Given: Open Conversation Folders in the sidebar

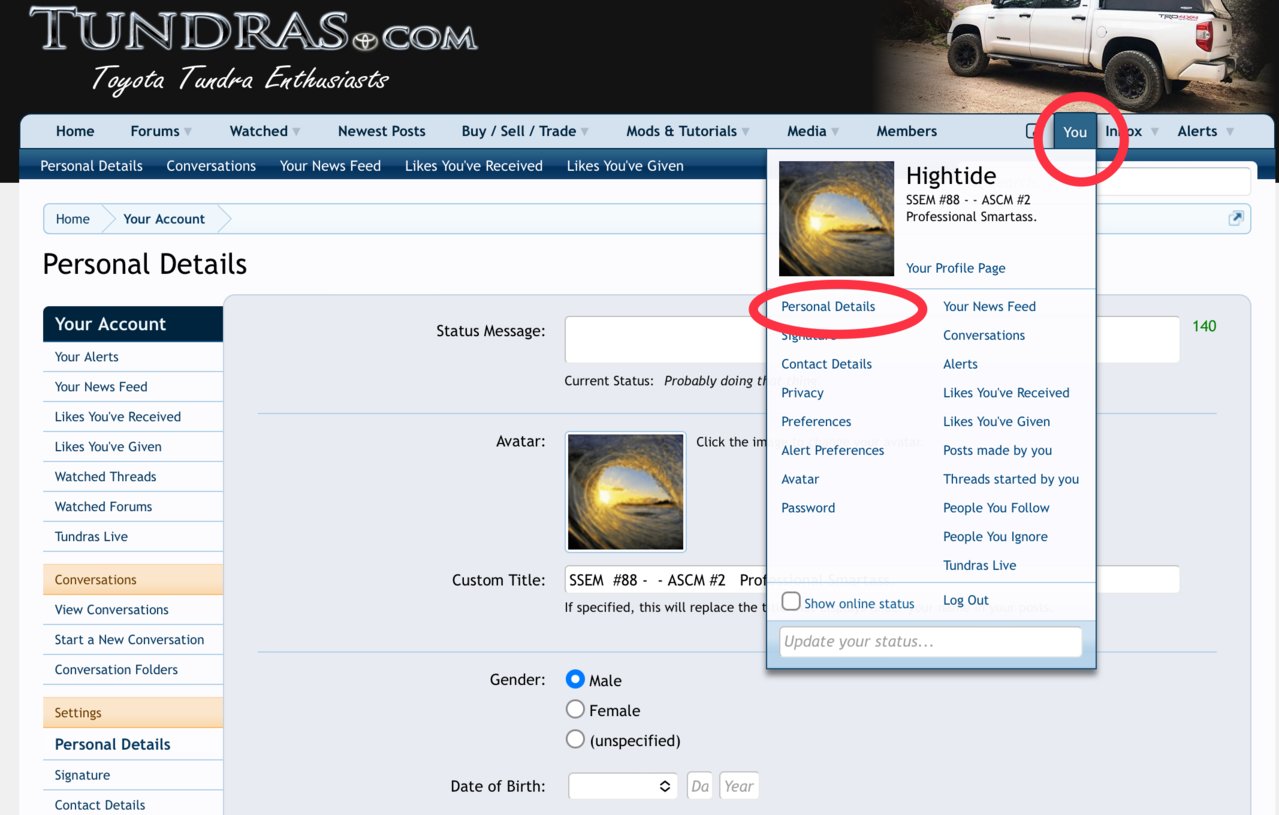Looking at the screenshot, I should pyautogui.click(x=116, y=670).
